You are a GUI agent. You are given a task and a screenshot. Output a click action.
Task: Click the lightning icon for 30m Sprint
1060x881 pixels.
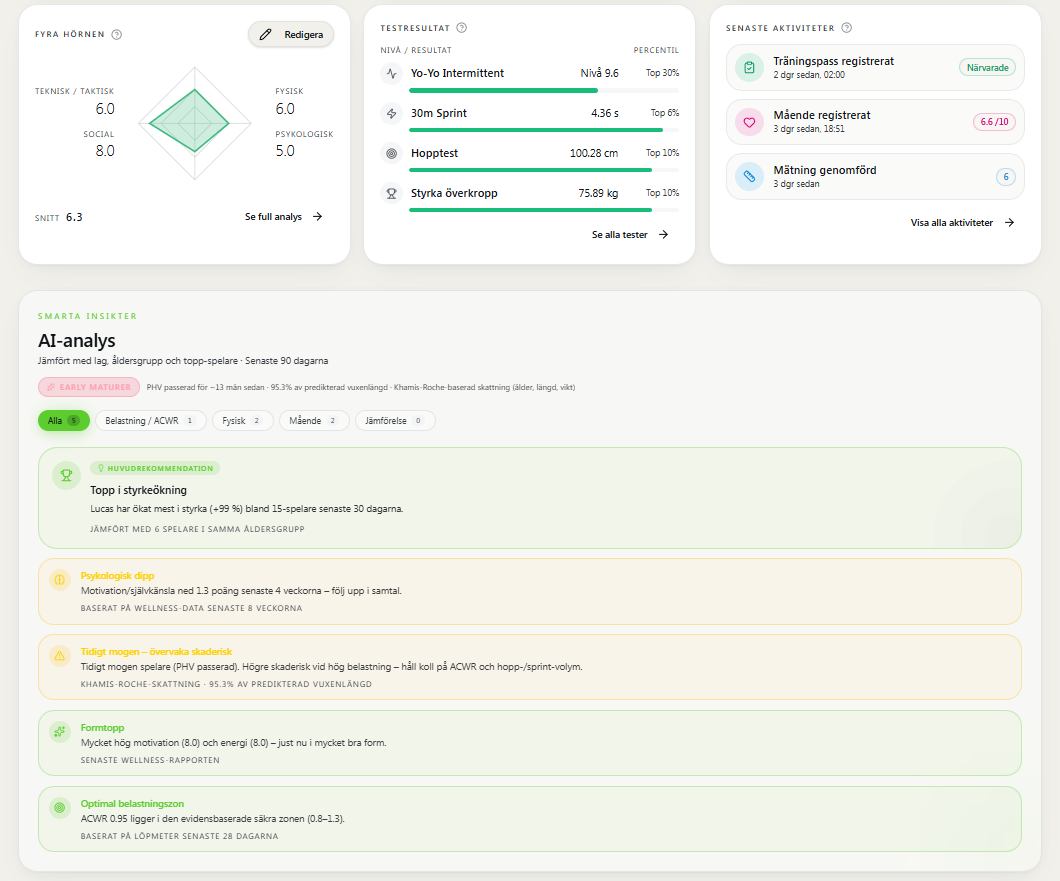[x=391, y=113]
